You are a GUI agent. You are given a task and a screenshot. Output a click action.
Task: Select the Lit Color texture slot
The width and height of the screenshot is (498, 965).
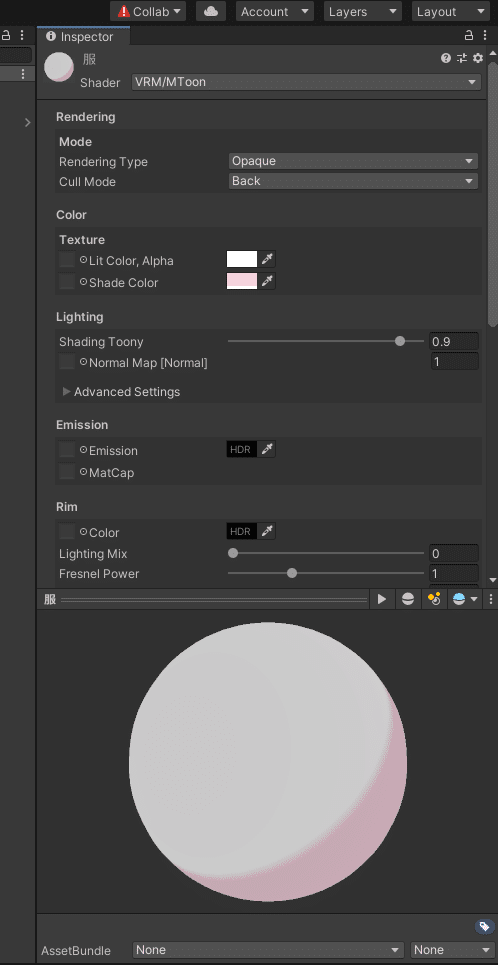pyautogui.click(x=67, y=260)
